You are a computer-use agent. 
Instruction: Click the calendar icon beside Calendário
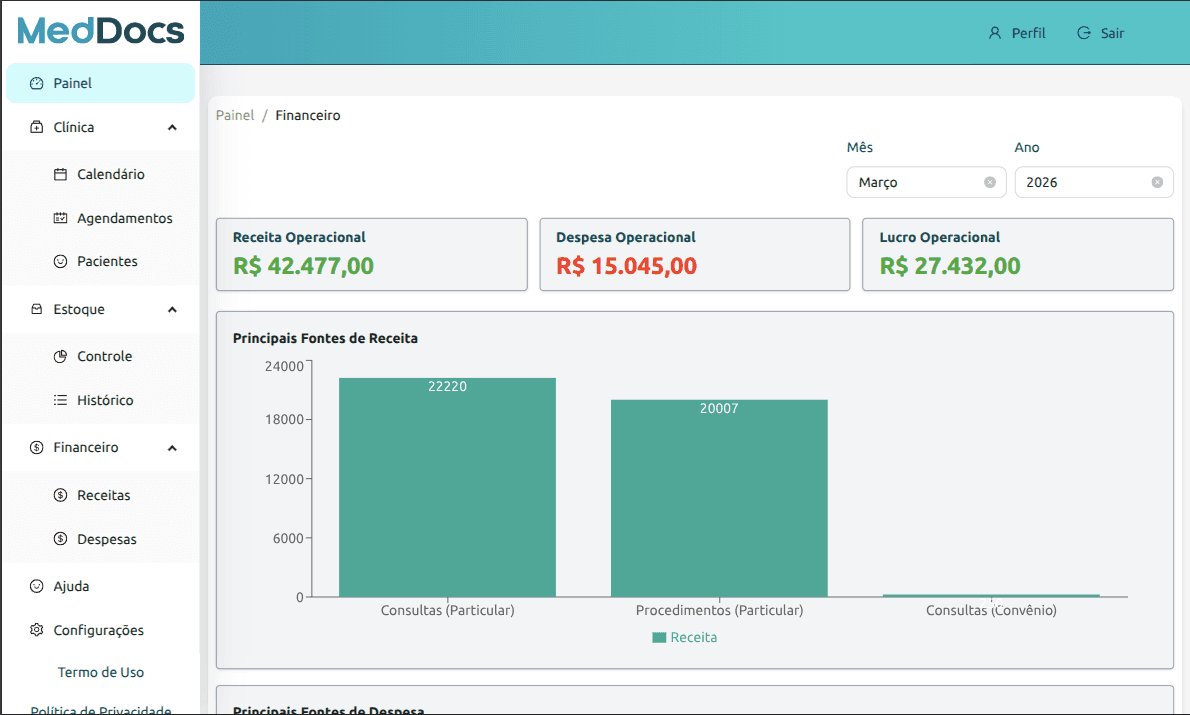(x=60, y=174)
